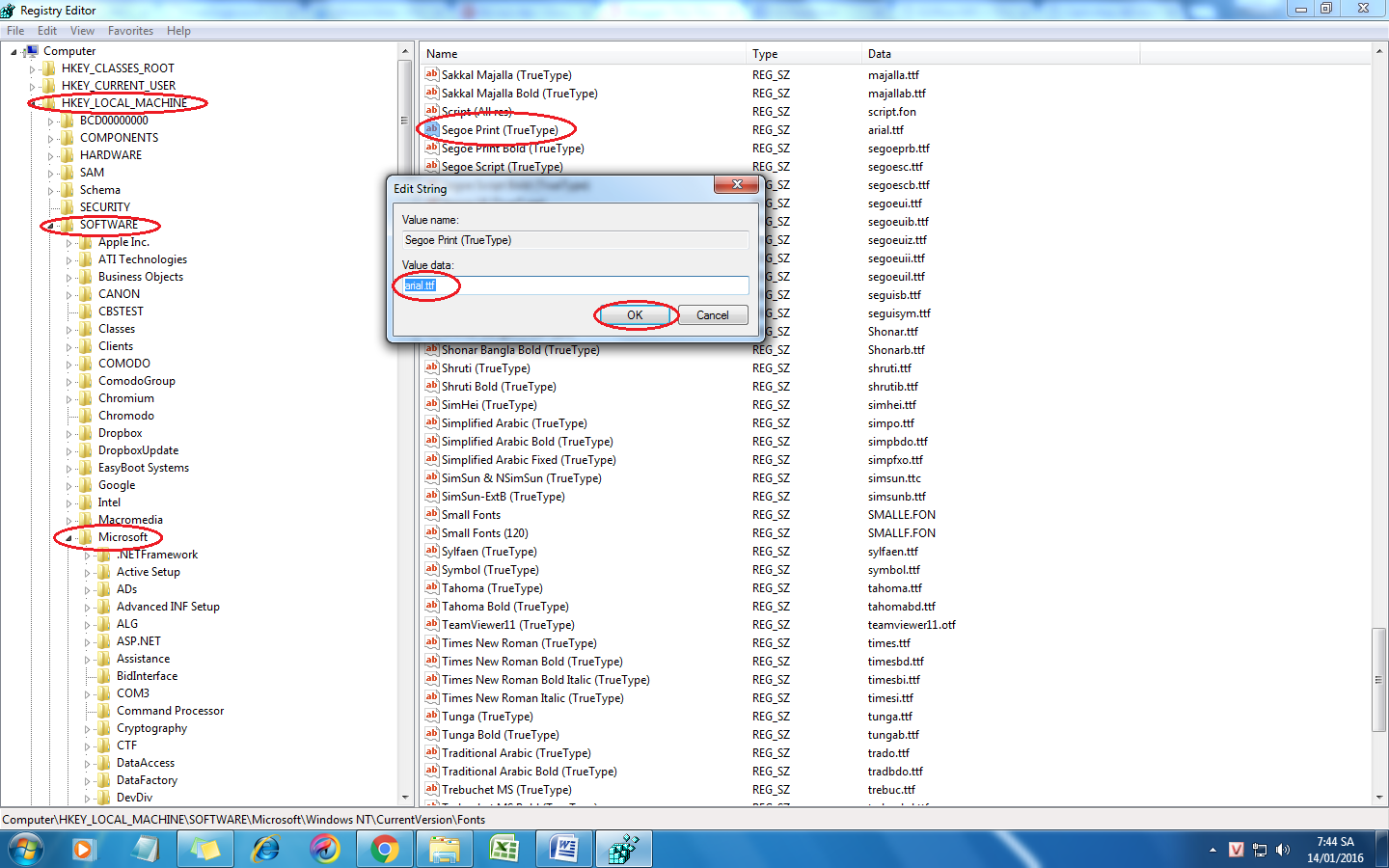Click the tree pane scrollbar thumb
The height and width of the screenshot is (868, 1389).
pos(404,121)
